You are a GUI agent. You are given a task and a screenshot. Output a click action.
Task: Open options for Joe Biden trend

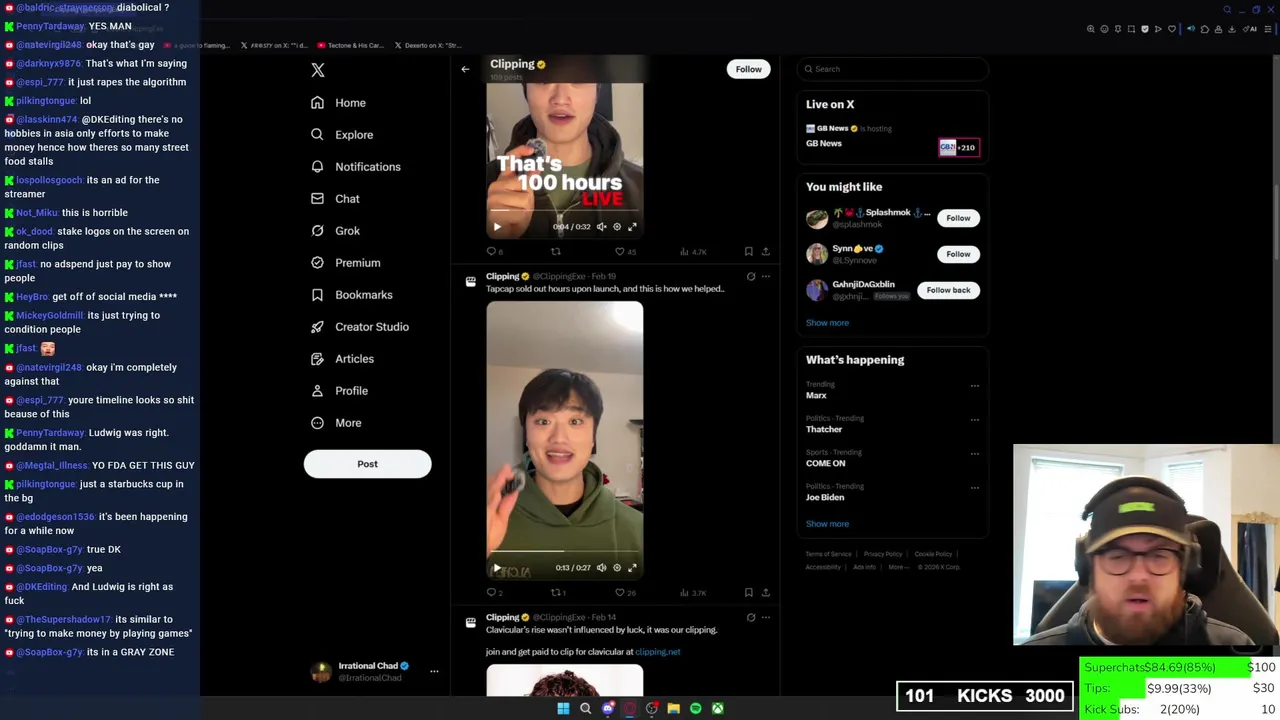[975, 488]
